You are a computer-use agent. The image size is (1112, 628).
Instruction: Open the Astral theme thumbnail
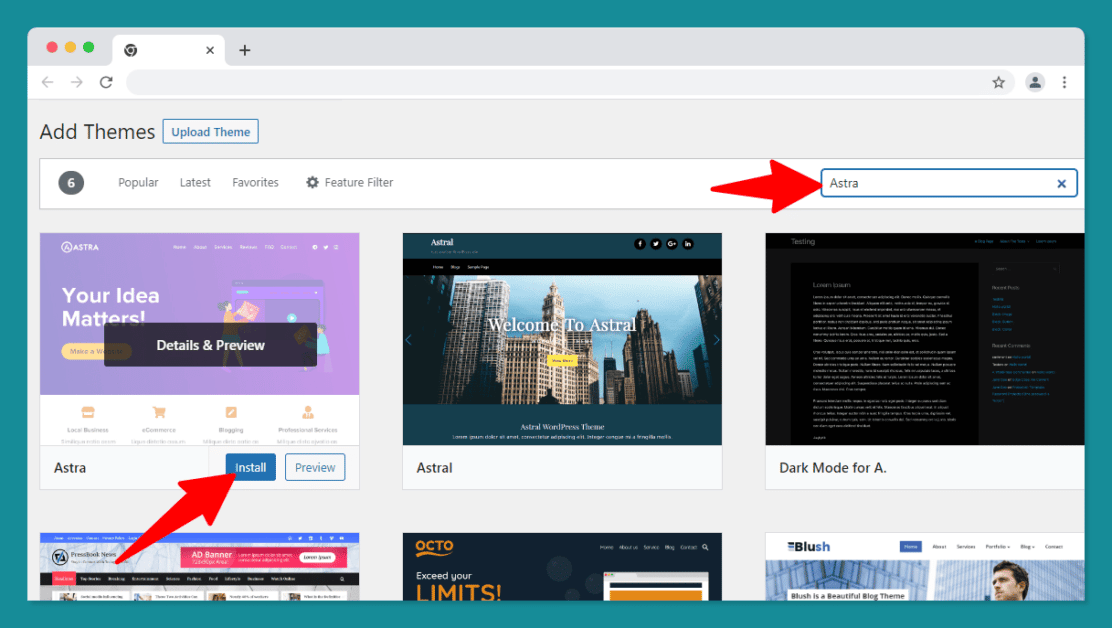point(562,339)
